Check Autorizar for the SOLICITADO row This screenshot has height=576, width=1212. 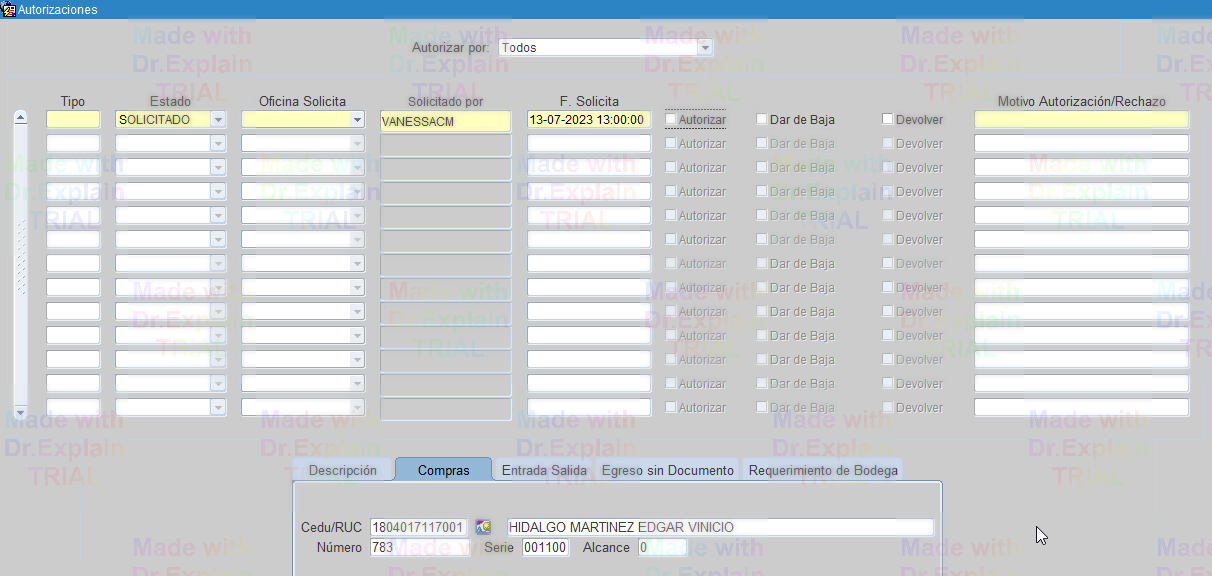click(x=671, y=119)
